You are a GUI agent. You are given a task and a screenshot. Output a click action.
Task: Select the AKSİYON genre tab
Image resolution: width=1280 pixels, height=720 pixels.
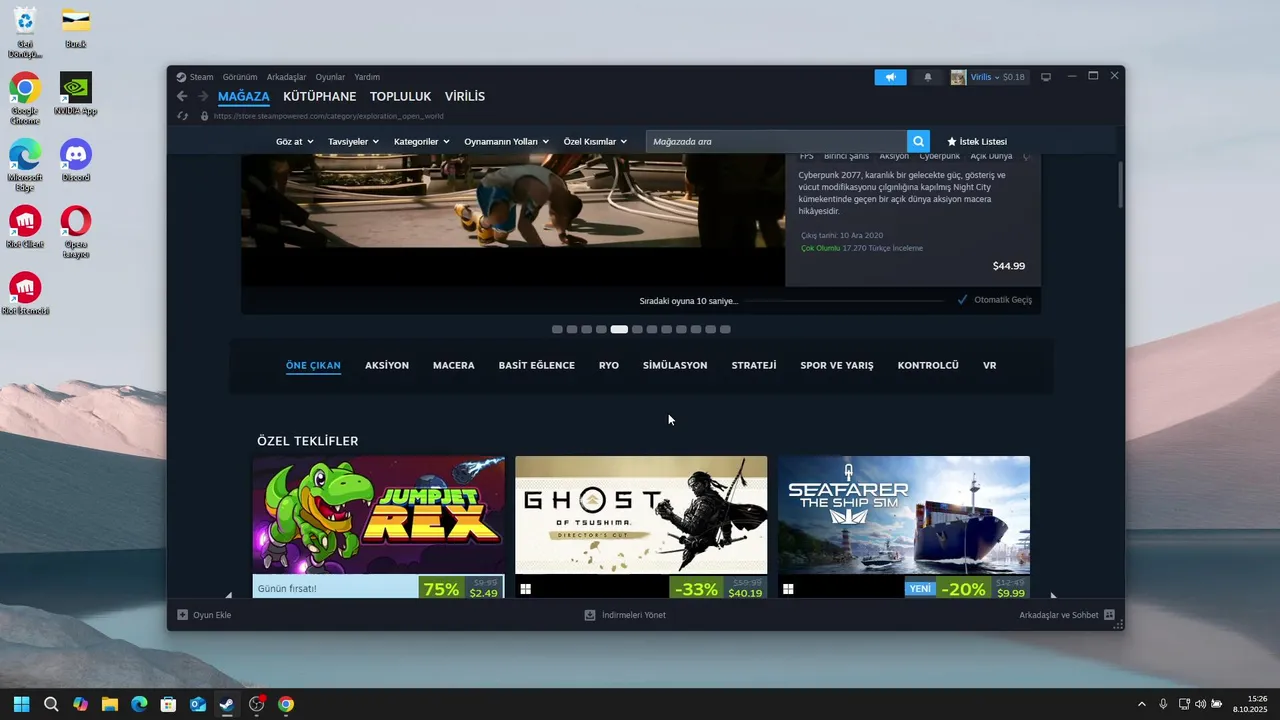click(x=387, y=366)
